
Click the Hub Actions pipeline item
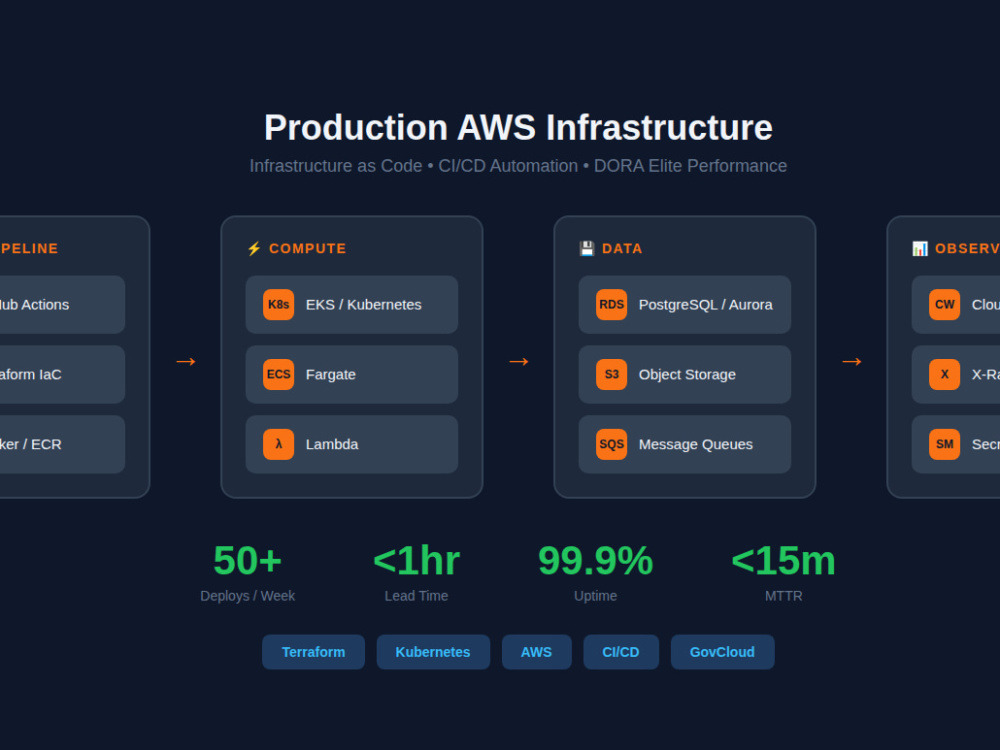pyautogui.click(x=62, y=305)
